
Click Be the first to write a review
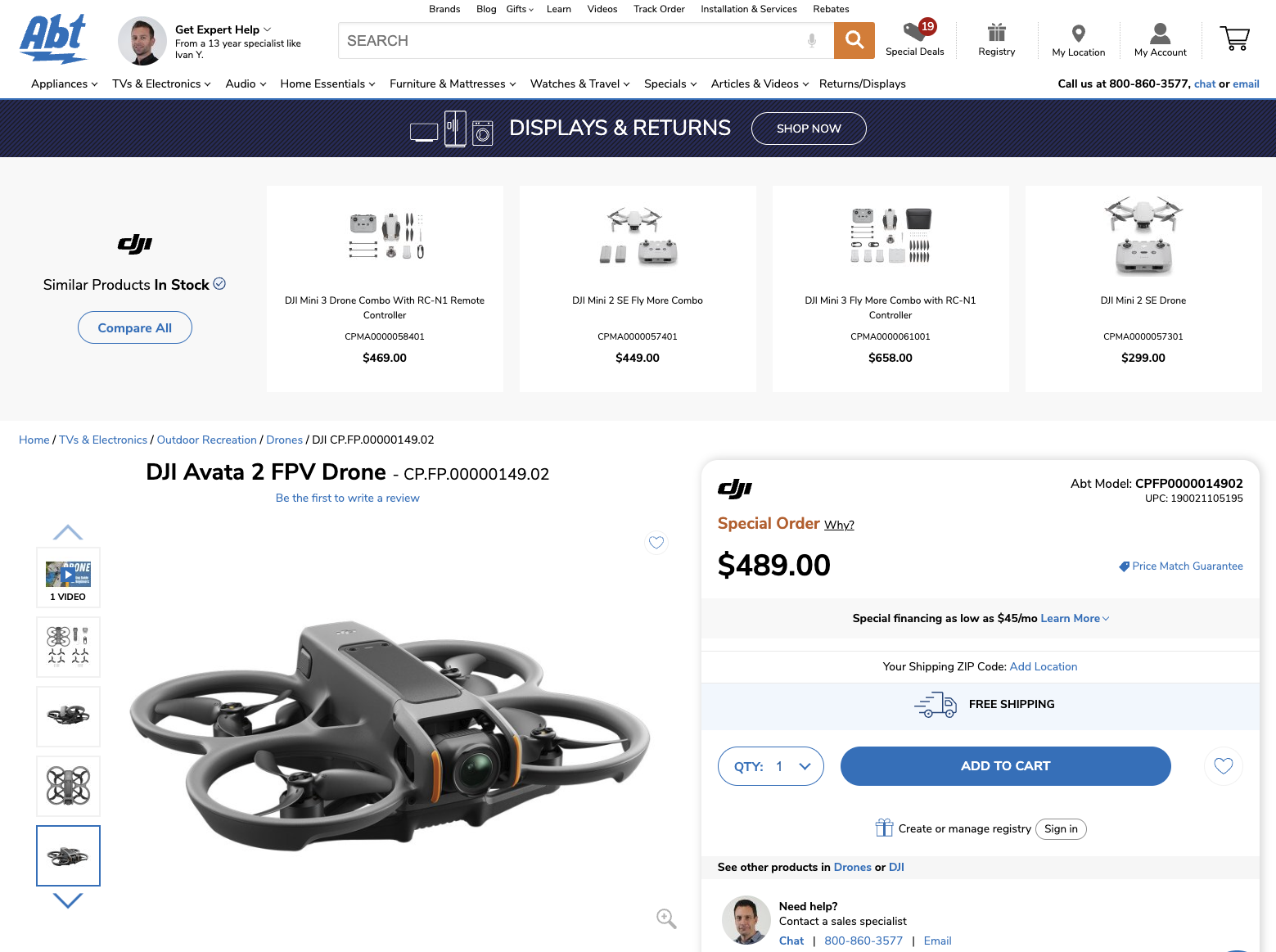coord(348,498)
